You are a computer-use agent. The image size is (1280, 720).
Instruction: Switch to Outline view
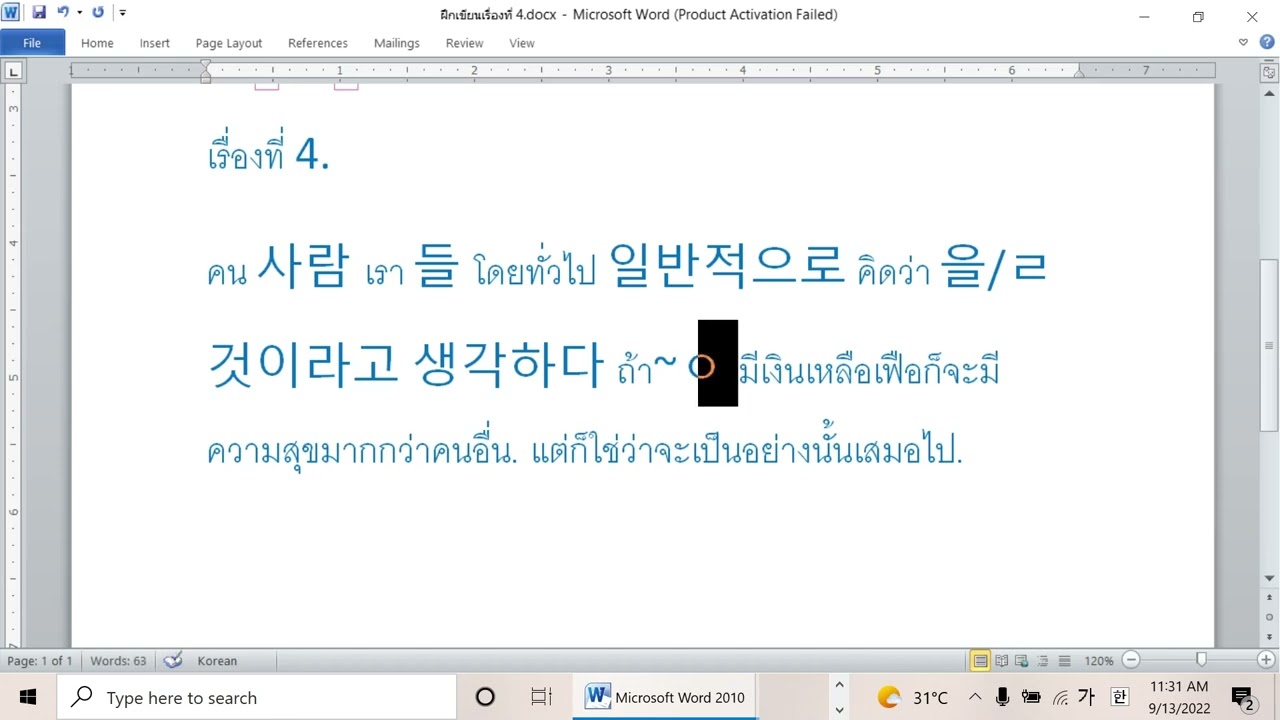click(1043, 661)
